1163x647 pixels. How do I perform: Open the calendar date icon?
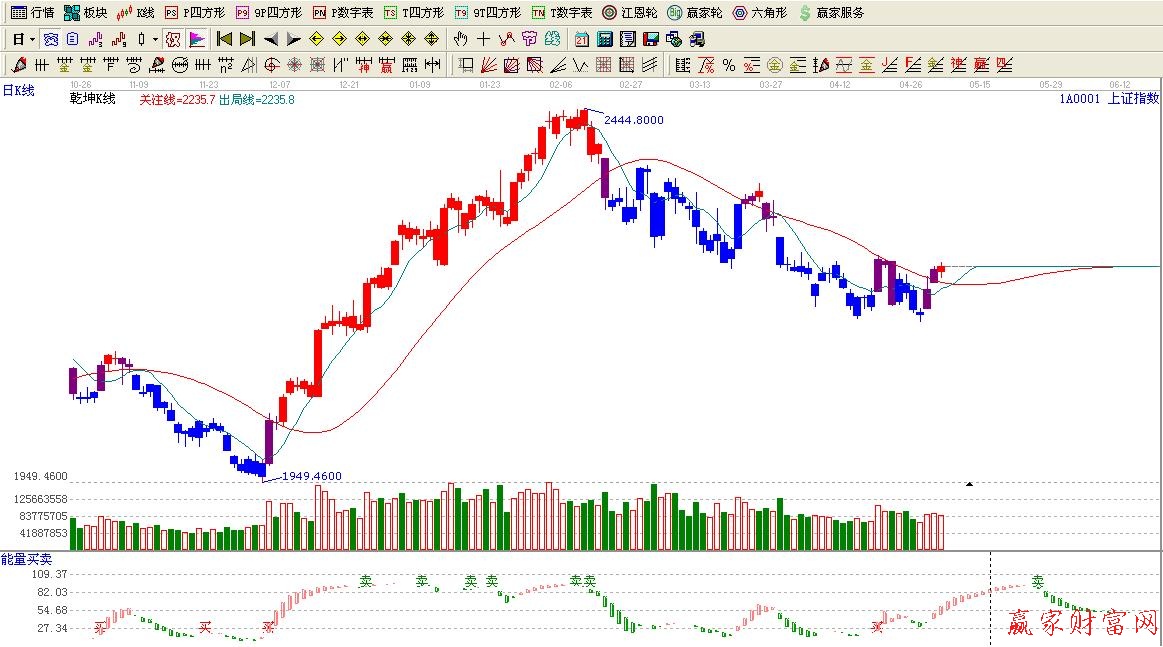(x=582, y=39)
